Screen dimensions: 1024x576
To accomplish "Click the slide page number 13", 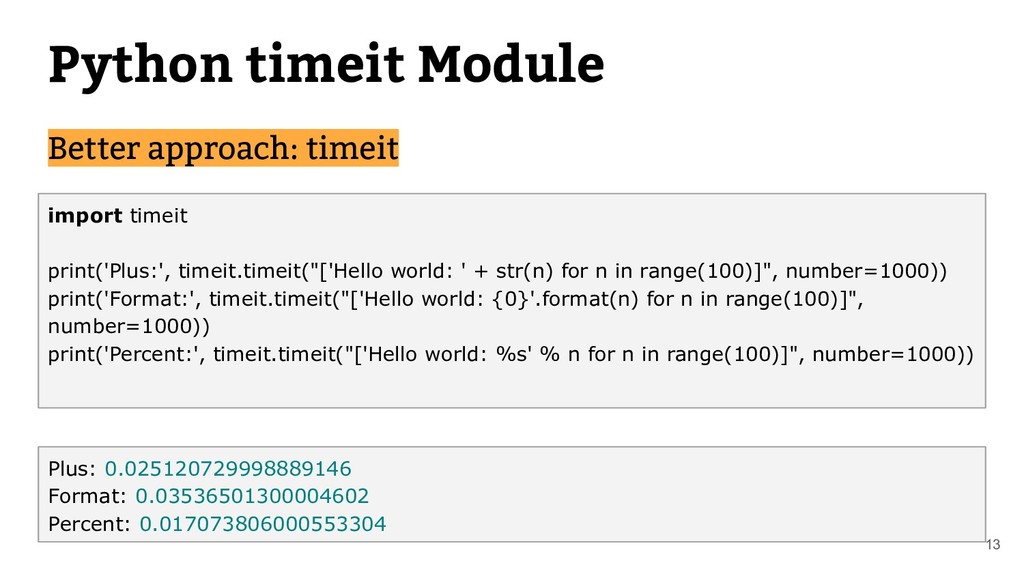I will tap(993, 544).
